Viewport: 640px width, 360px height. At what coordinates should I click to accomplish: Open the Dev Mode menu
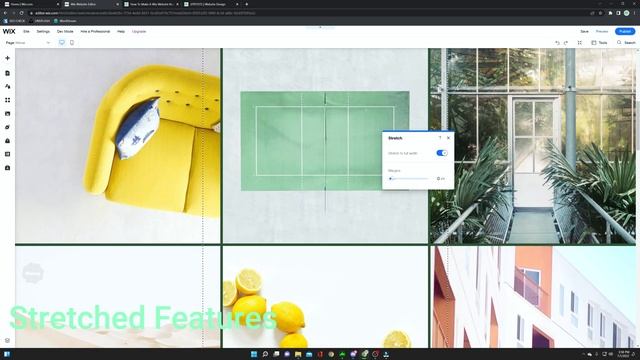click(x=65, y=31)
